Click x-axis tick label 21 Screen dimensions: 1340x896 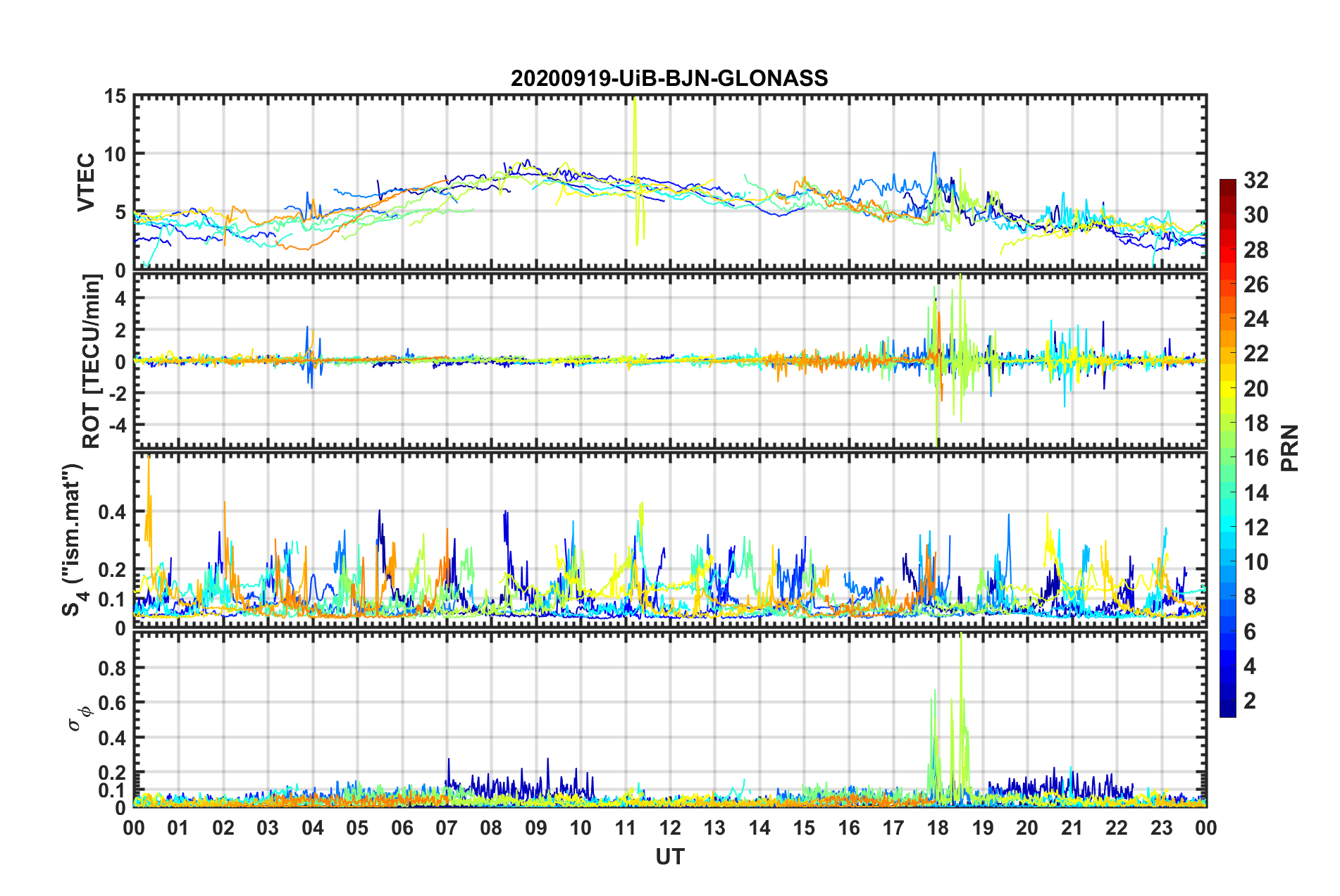pos(1072,828)
